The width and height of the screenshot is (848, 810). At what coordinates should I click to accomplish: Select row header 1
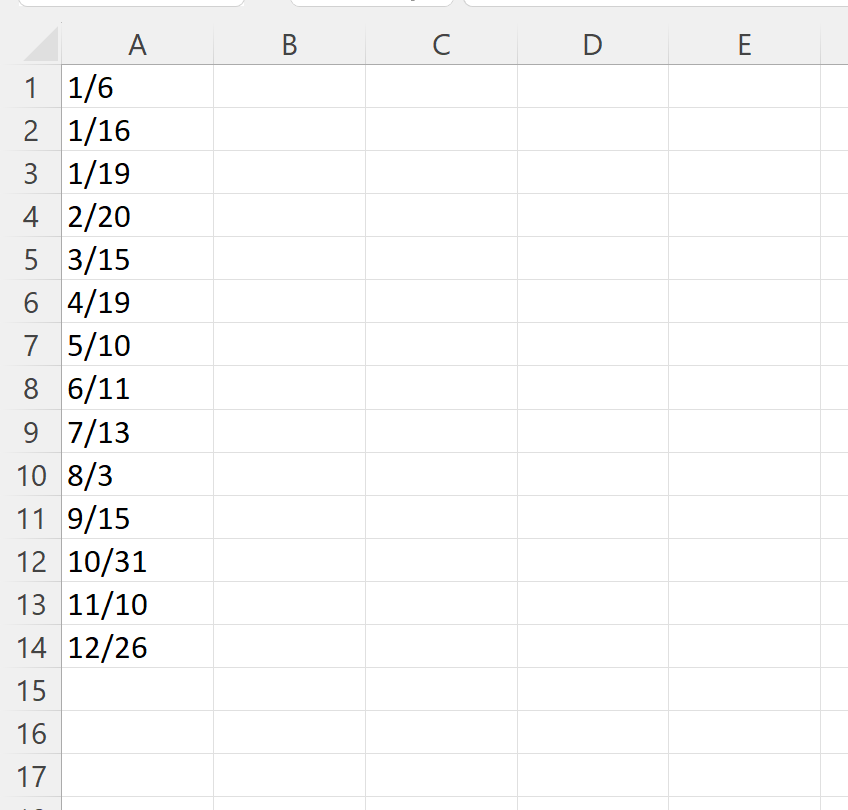tap(33, 87)
